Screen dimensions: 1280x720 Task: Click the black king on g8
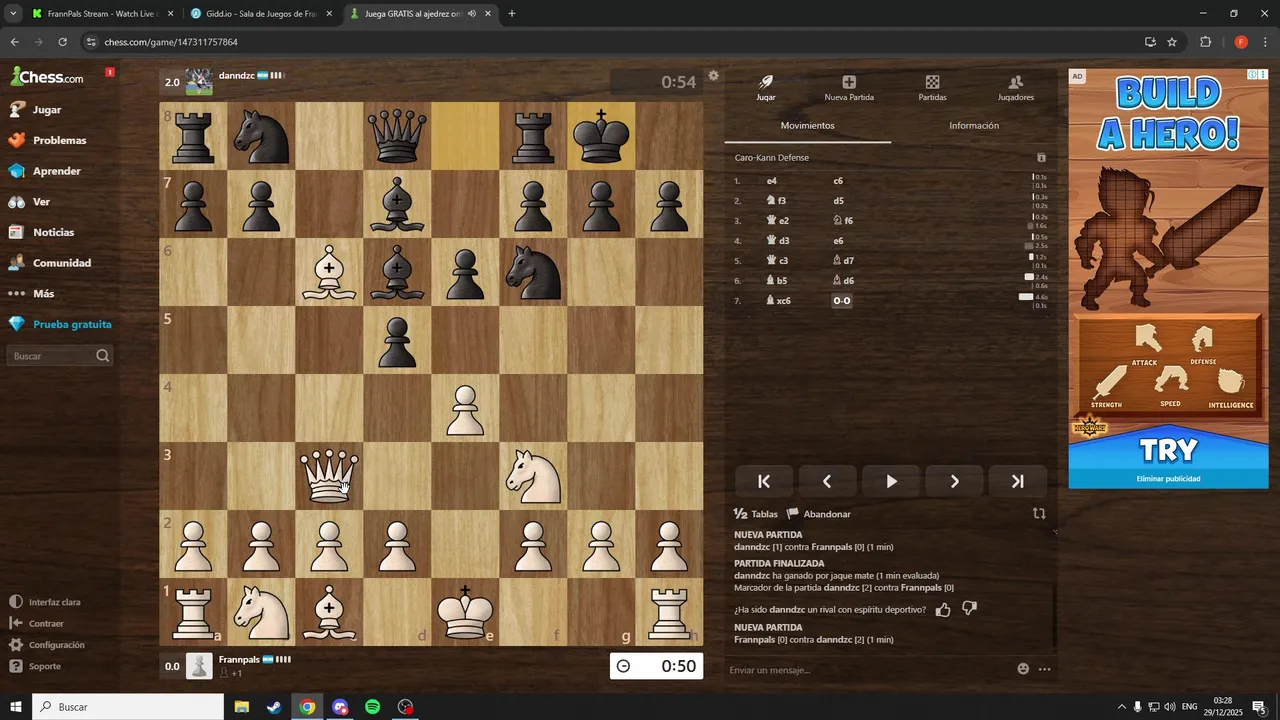601,136
